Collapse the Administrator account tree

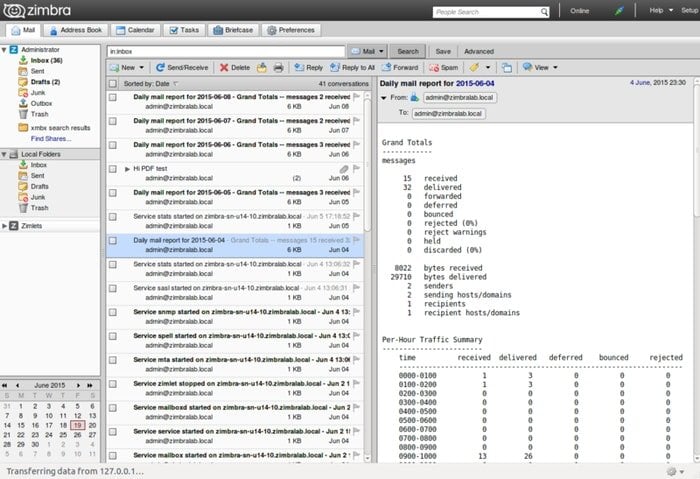tap(4, 50)
